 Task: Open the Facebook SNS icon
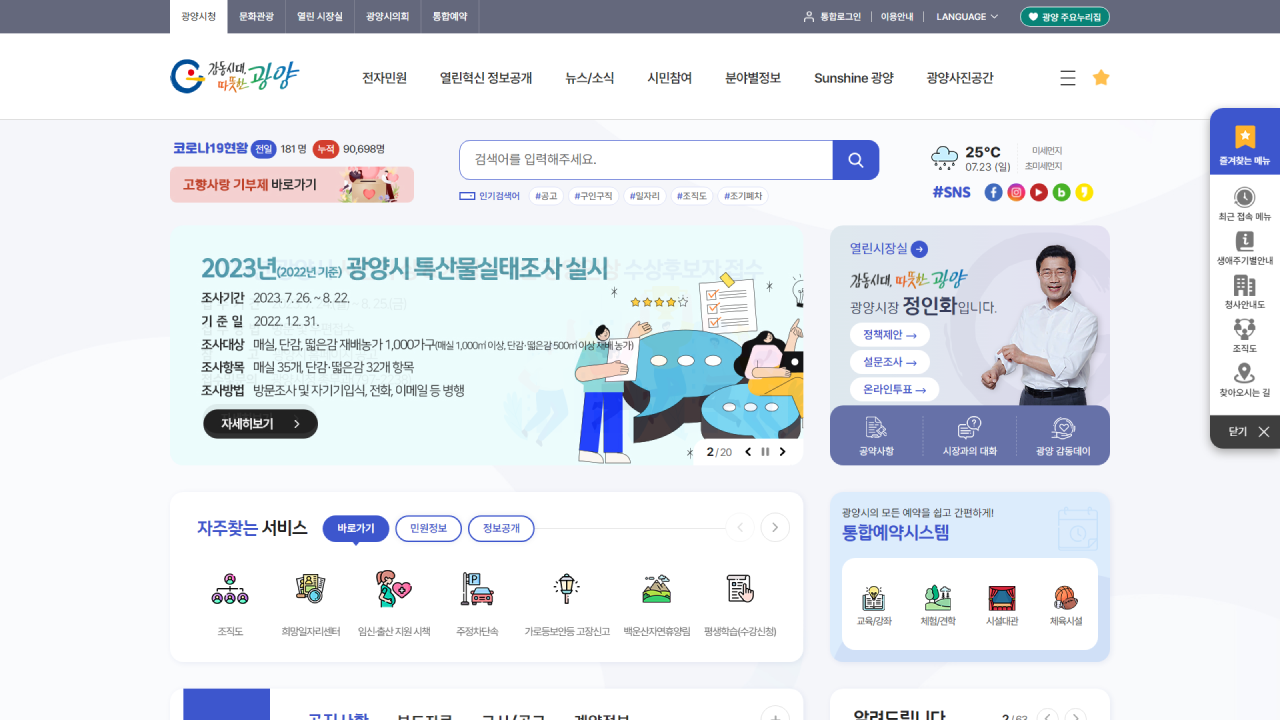pyautogui.click(x=993, y=192)
